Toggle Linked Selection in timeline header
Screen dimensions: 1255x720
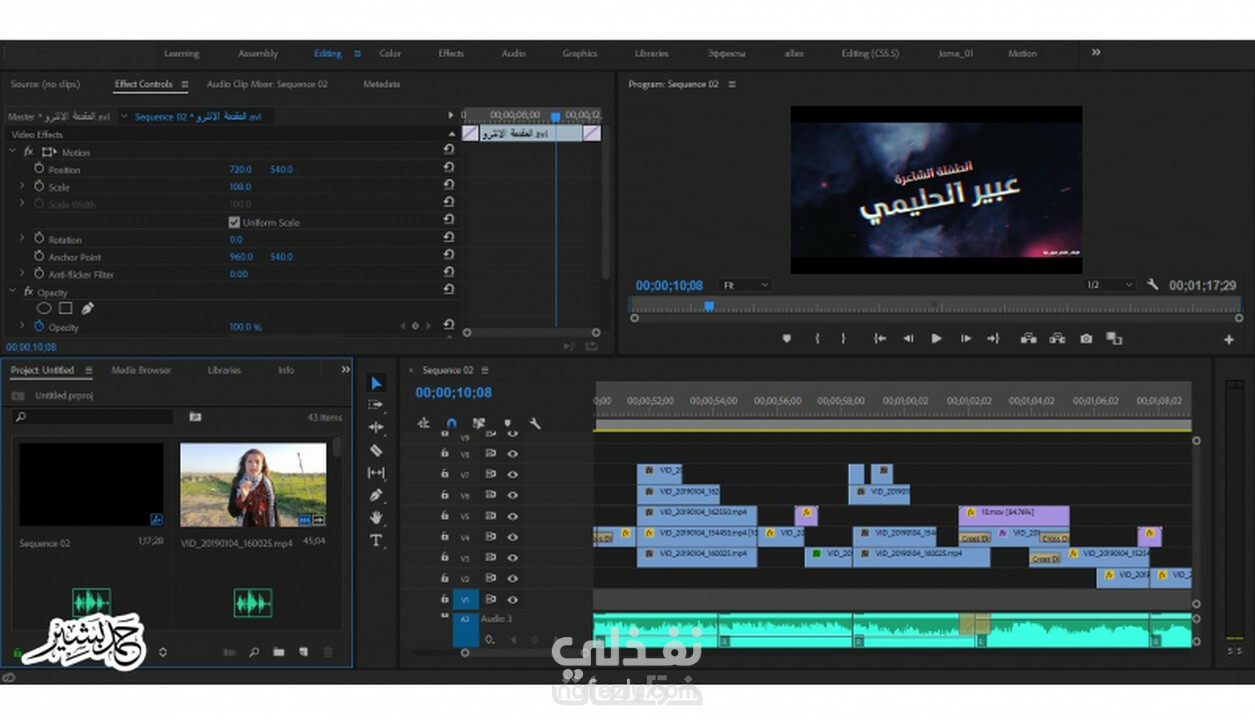[479, 423]
